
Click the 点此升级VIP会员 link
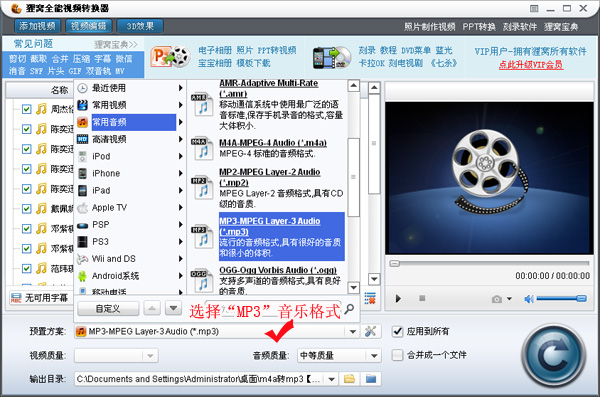tap(530, 65)
